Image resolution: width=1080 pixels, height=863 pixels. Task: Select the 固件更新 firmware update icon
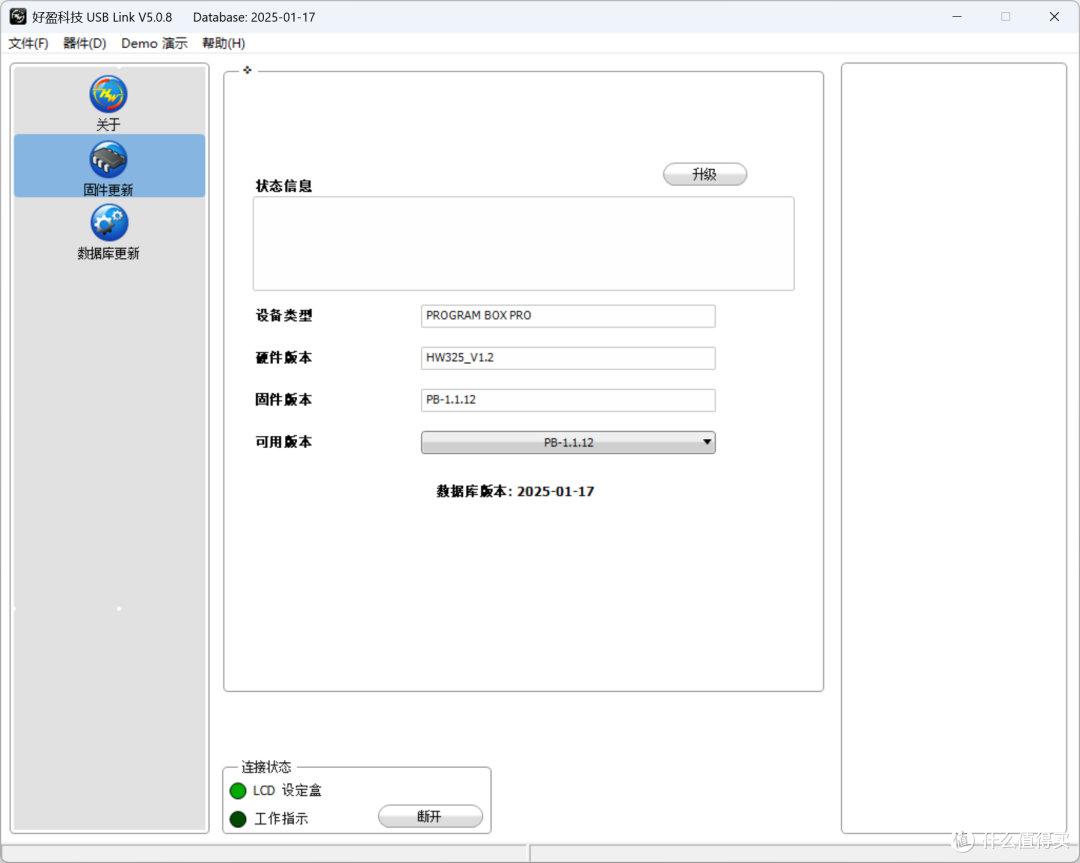[x=108, y=159]
